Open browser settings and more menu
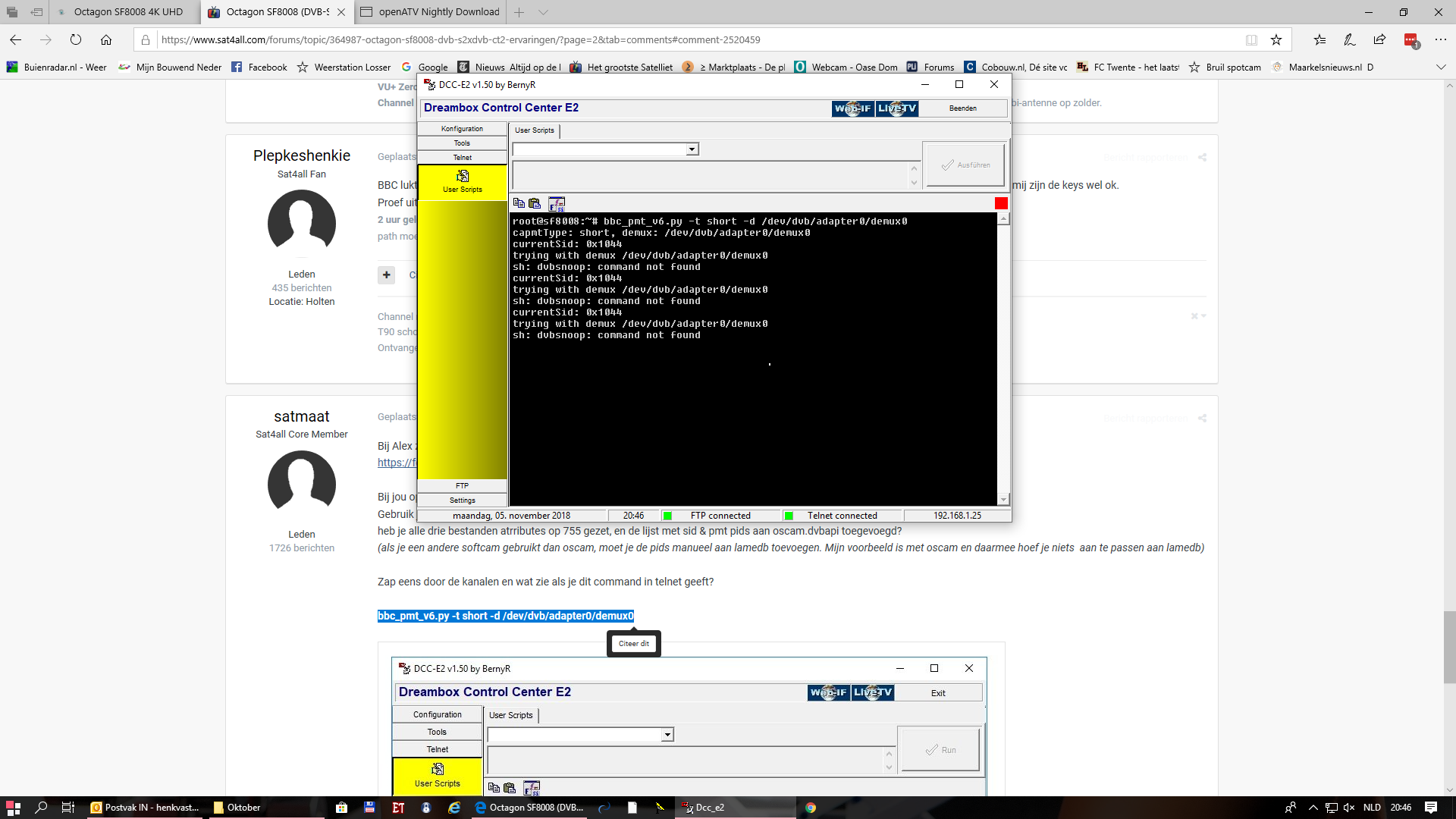 pyautogui.click(x=1441, y=39)
